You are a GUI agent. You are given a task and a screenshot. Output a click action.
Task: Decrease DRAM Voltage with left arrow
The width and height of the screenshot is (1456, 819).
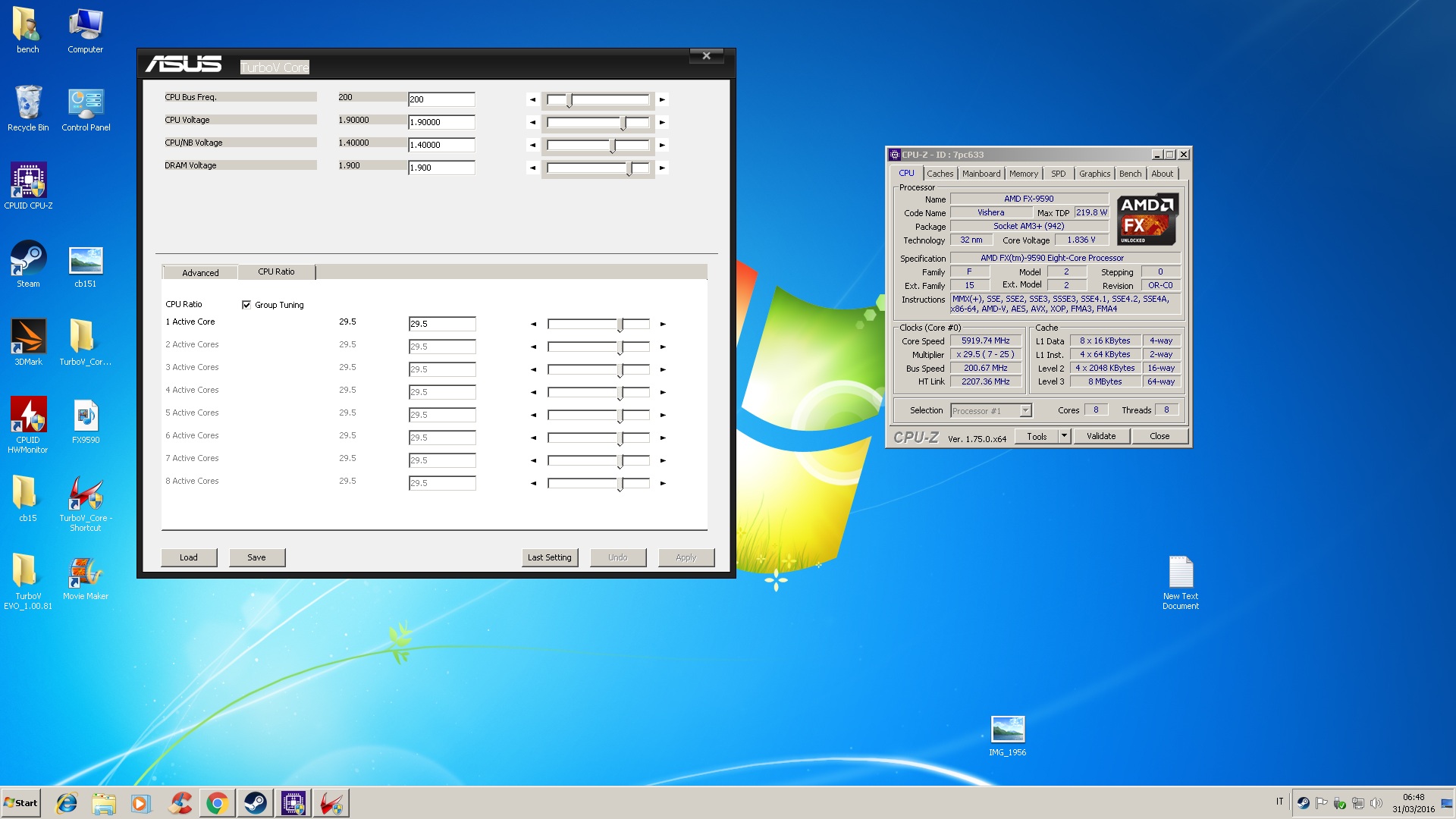click(532, 168)
